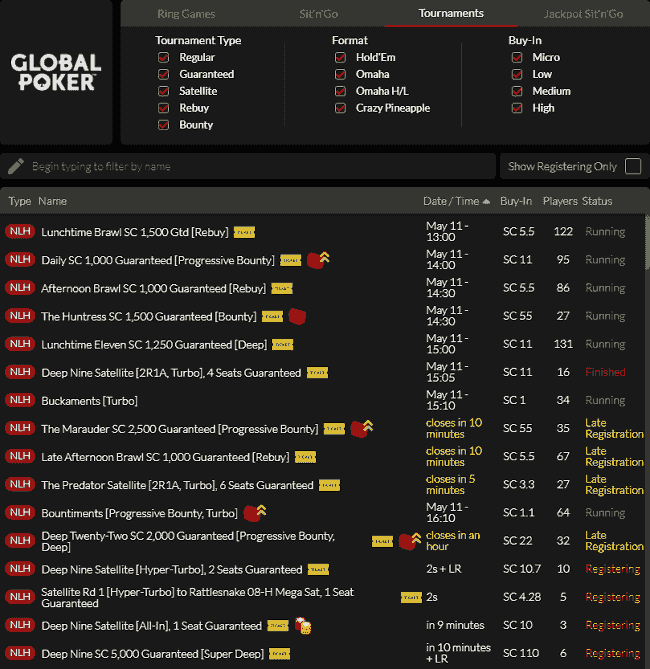Switch to the Sit'n'Go tab
This screenshot has width=650, height=669.
pyautogui.click(x=318, y=14)
